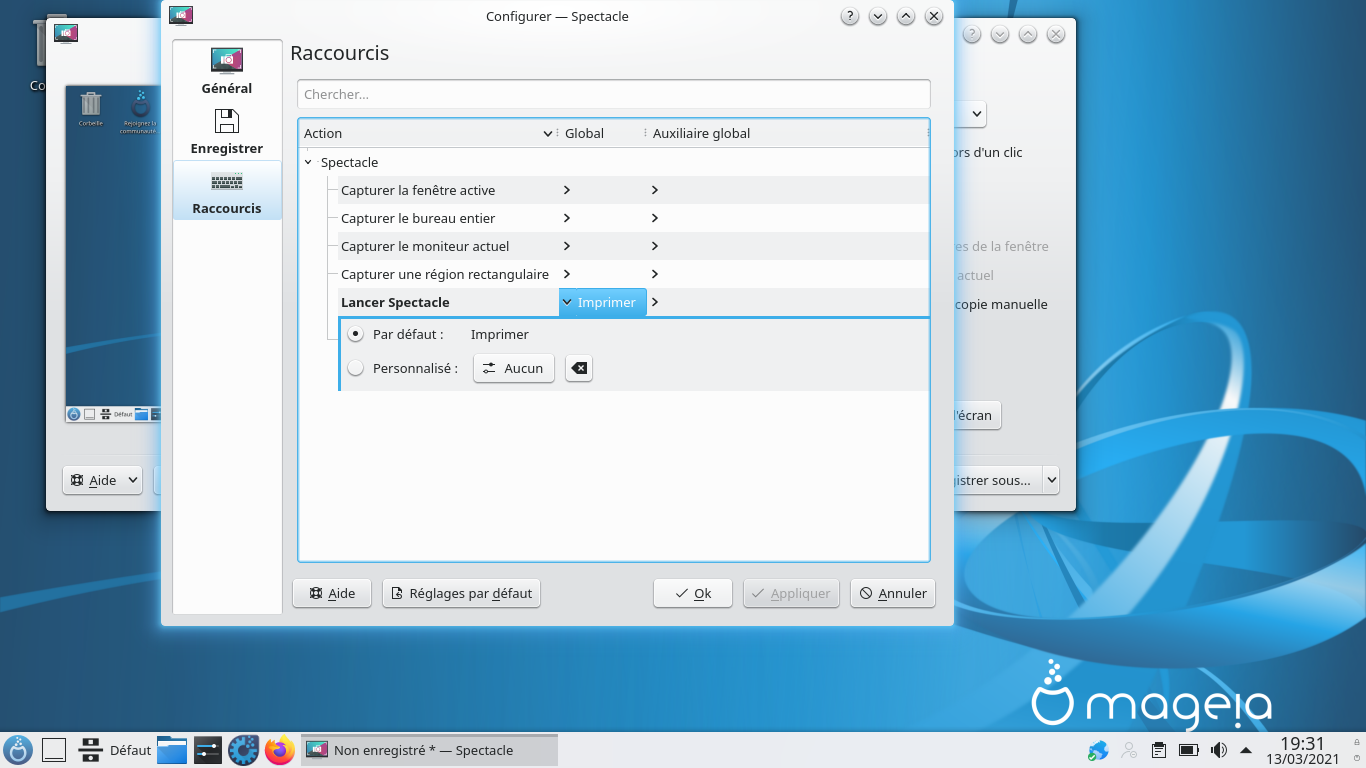Viewport: 1366px width, 768px height.
Task: Click the Global column header
Action: [600, 133]
